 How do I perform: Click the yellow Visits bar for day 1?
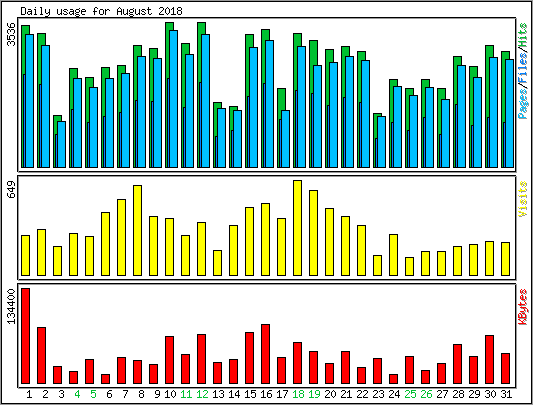[25, 255]
